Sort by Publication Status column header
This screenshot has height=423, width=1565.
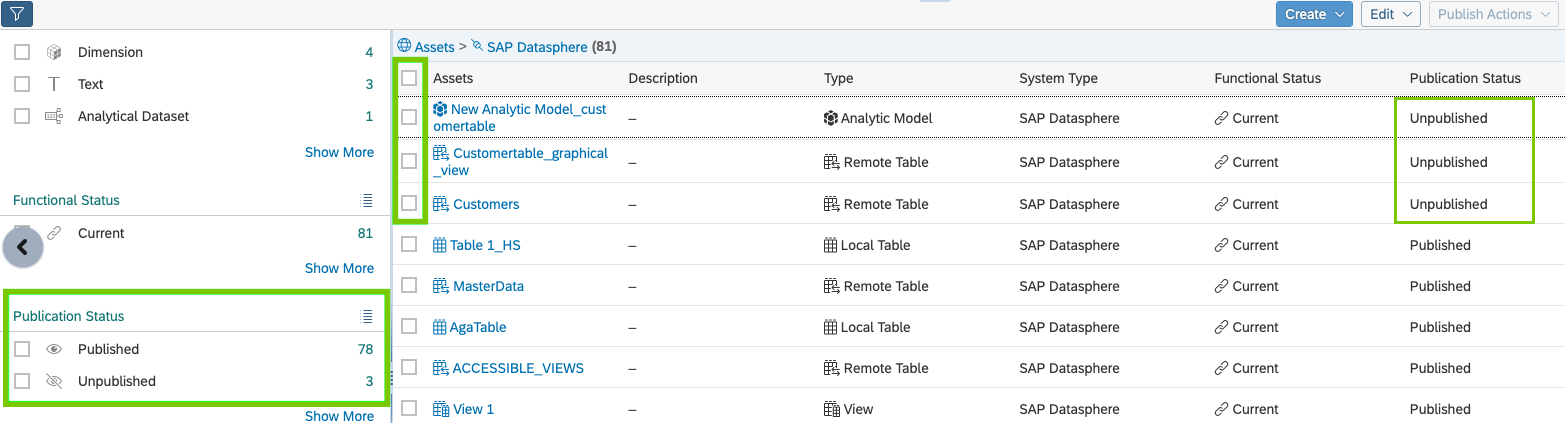pos(1464,78)
